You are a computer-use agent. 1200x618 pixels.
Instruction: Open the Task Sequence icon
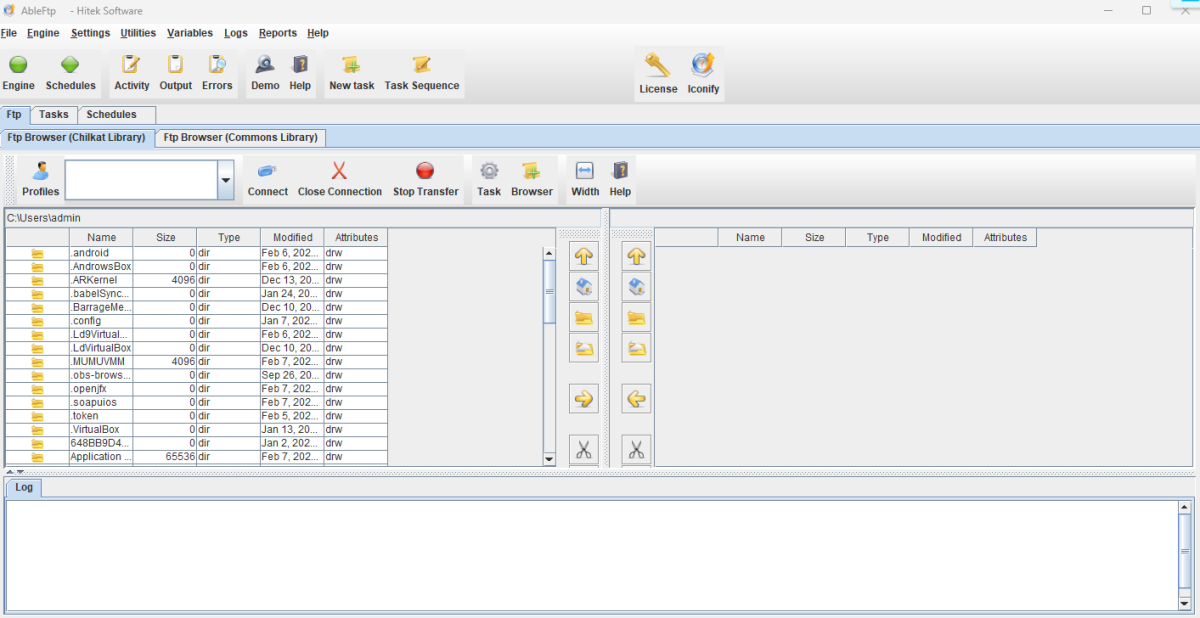pyautogui.click(x=421, y=66)
